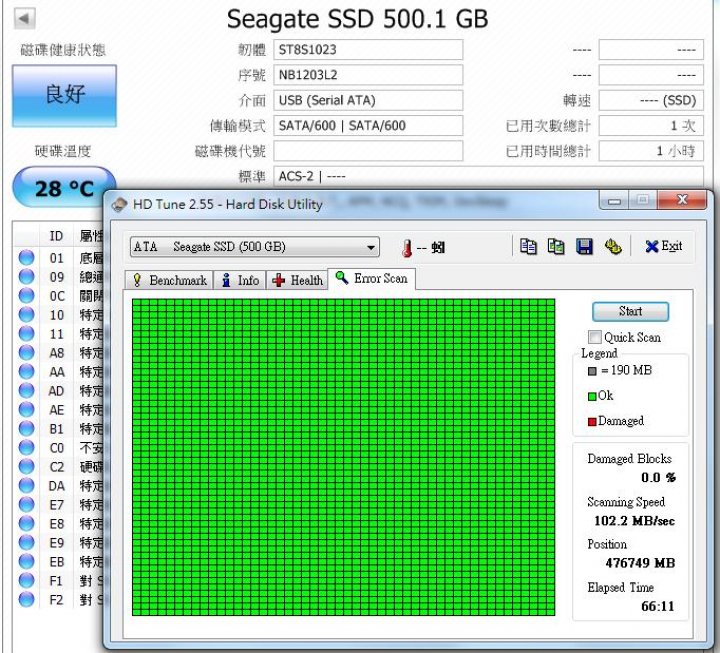Click the copy screenshot to clipboard icon

(556, 247)
